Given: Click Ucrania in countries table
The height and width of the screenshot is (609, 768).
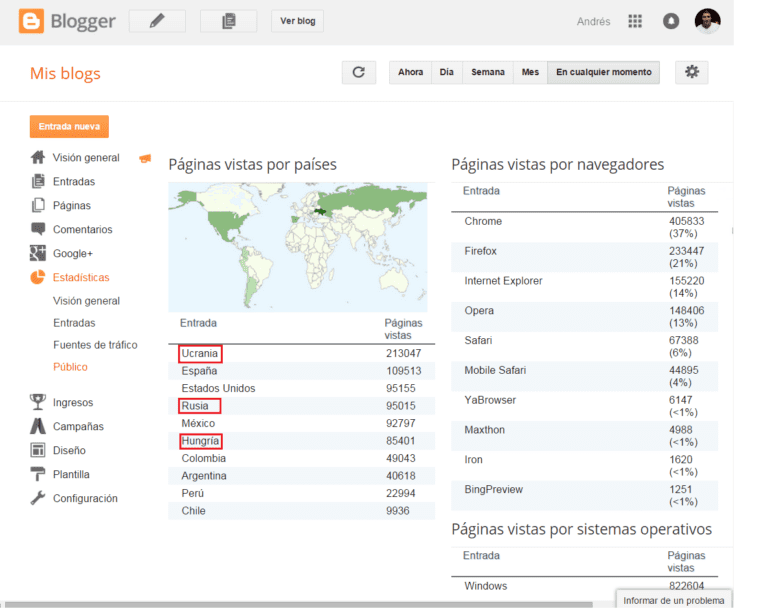Looking at the screenshot, I should pyautogui.click(x=200, y=353).
